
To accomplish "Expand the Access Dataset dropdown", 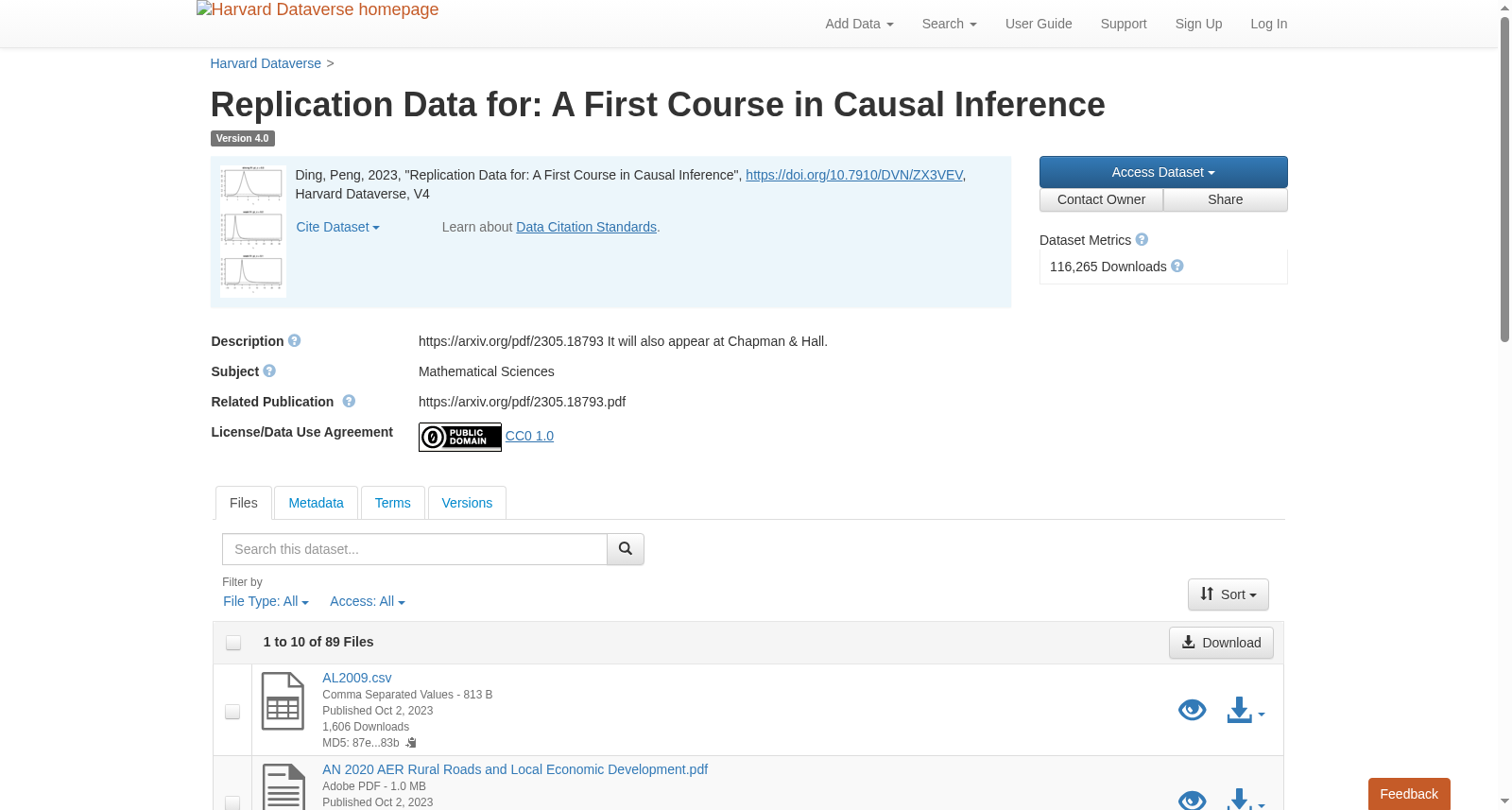I will (1163, 172).
